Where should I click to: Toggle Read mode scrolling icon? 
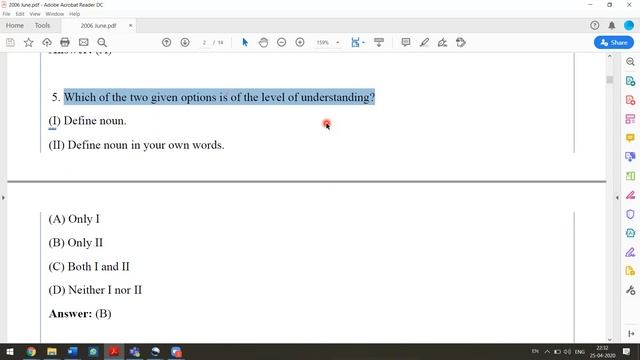point(379,42)
